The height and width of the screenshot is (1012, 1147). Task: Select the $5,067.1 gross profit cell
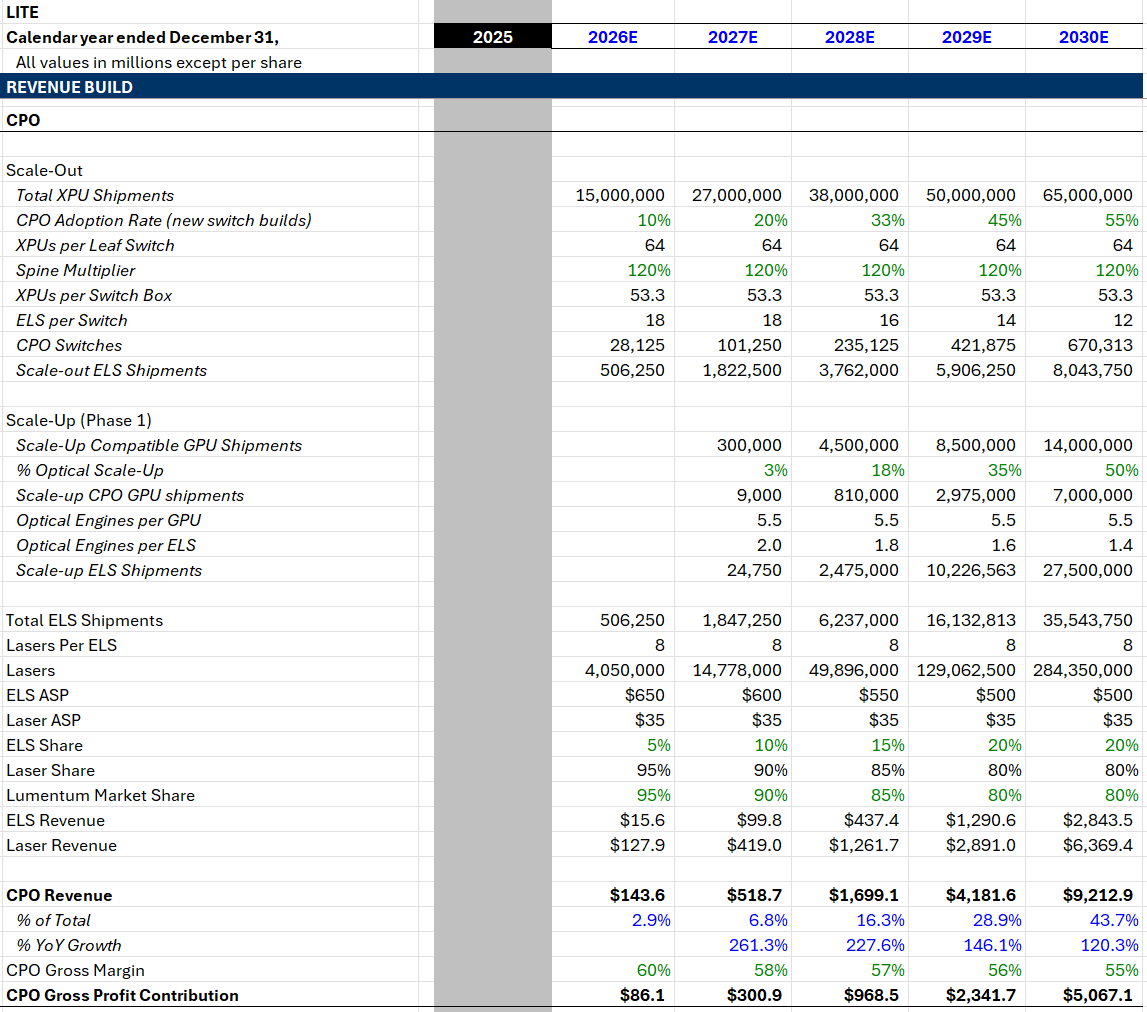[x=1097, y=995]
